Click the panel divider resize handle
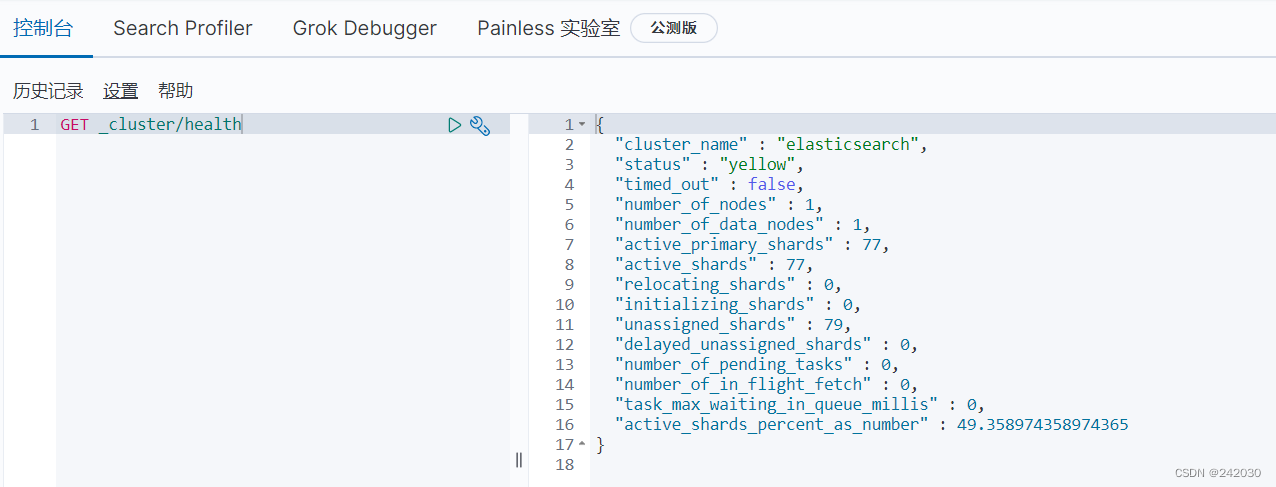Image resolution: width=1276 pixels, height=487 pixels. 519,460
